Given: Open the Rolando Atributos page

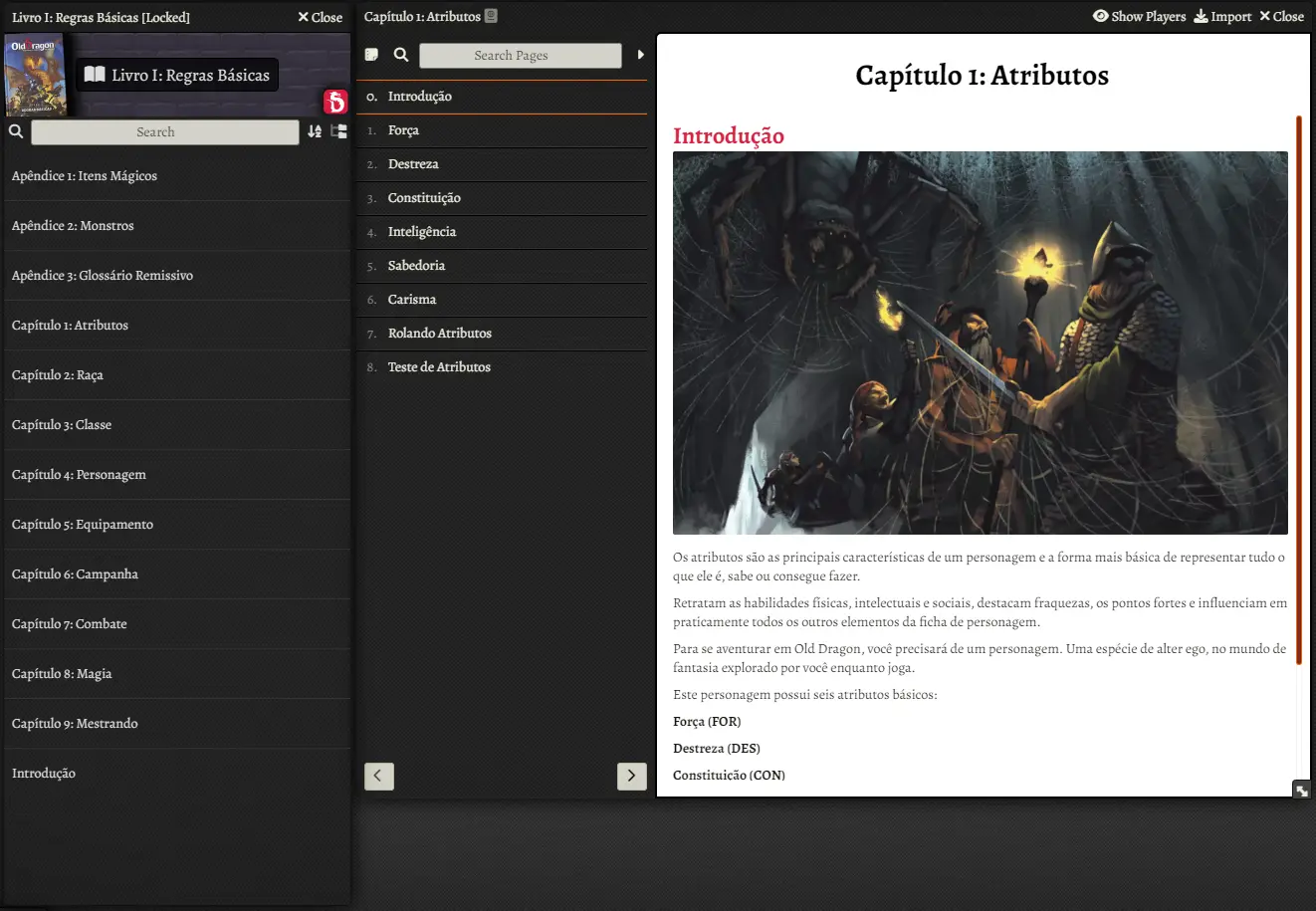Looking at the screenshot, I should (502, 334).
